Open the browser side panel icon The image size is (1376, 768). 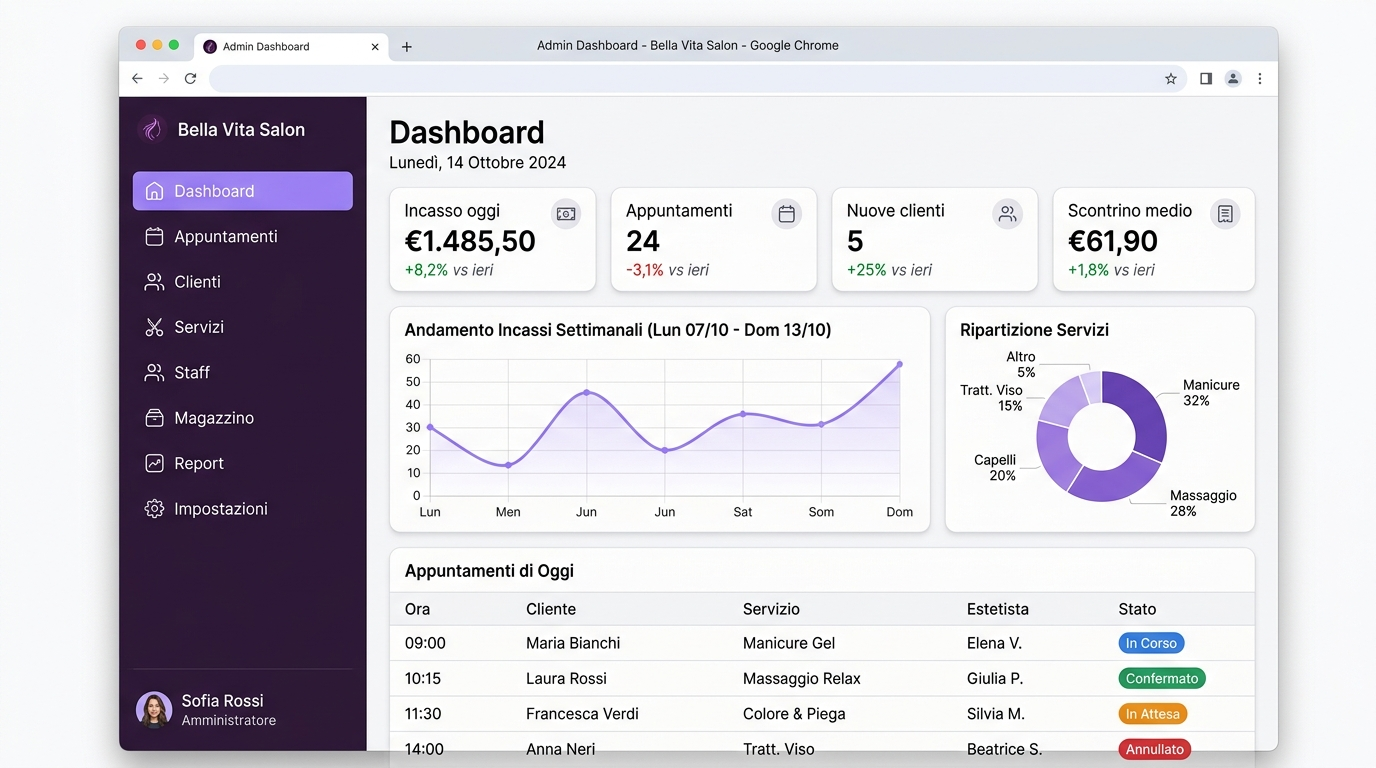(x=1206, y=79)
